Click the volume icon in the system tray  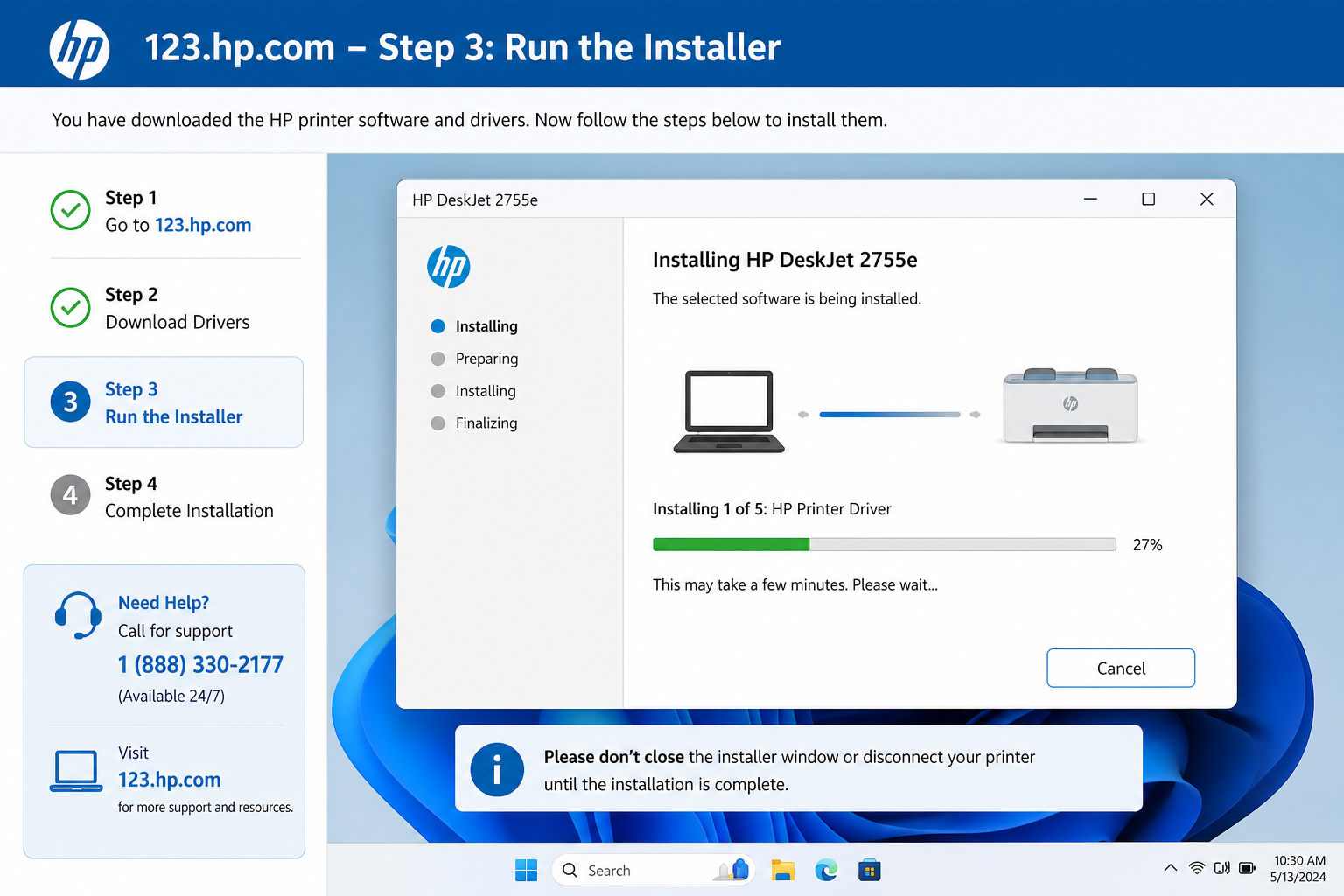click(x=1222, y=868)
